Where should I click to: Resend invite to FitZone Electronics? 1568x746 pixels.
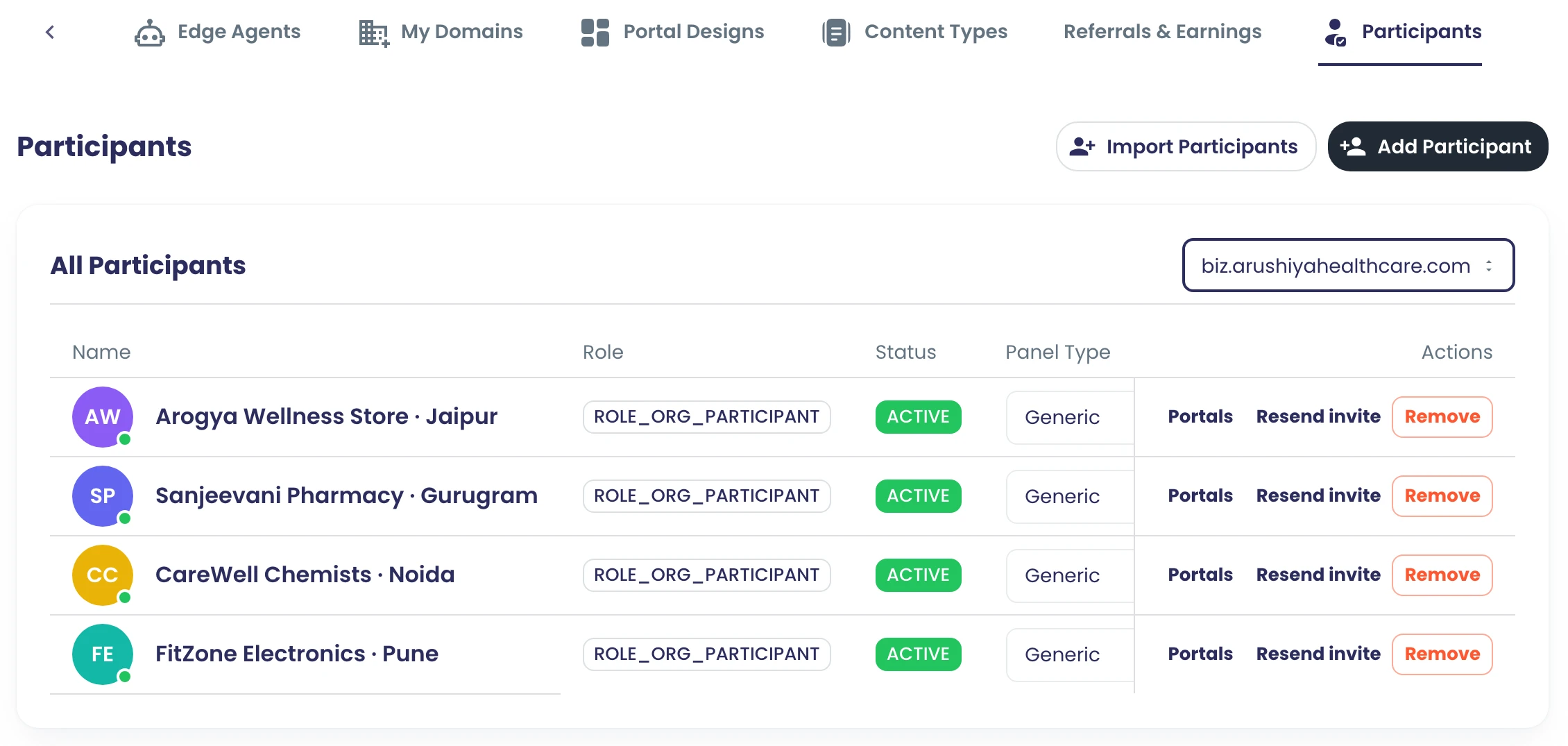click(x=1318, y=654)
